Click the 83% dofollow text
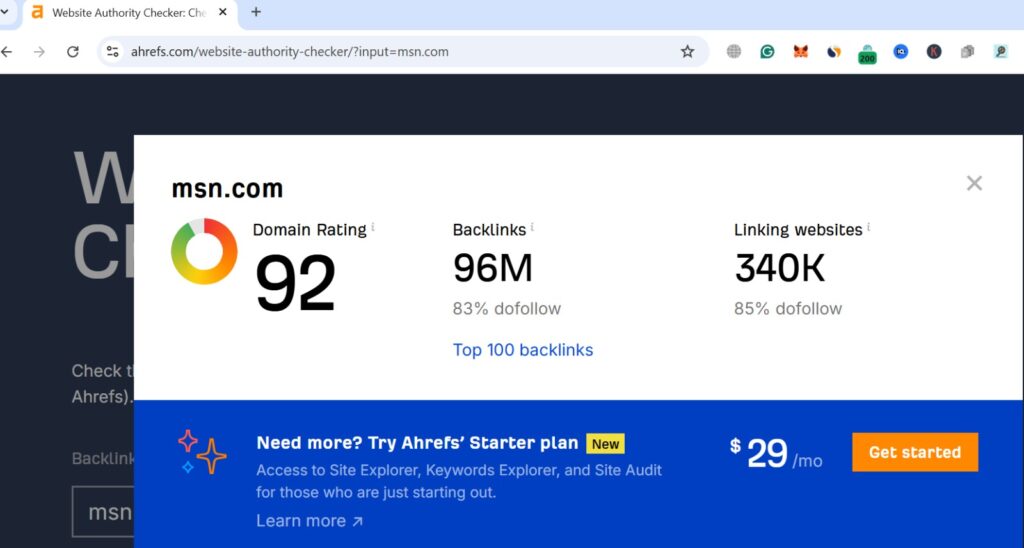Screen dimensions: 1024x548 [x=507, y=308]
